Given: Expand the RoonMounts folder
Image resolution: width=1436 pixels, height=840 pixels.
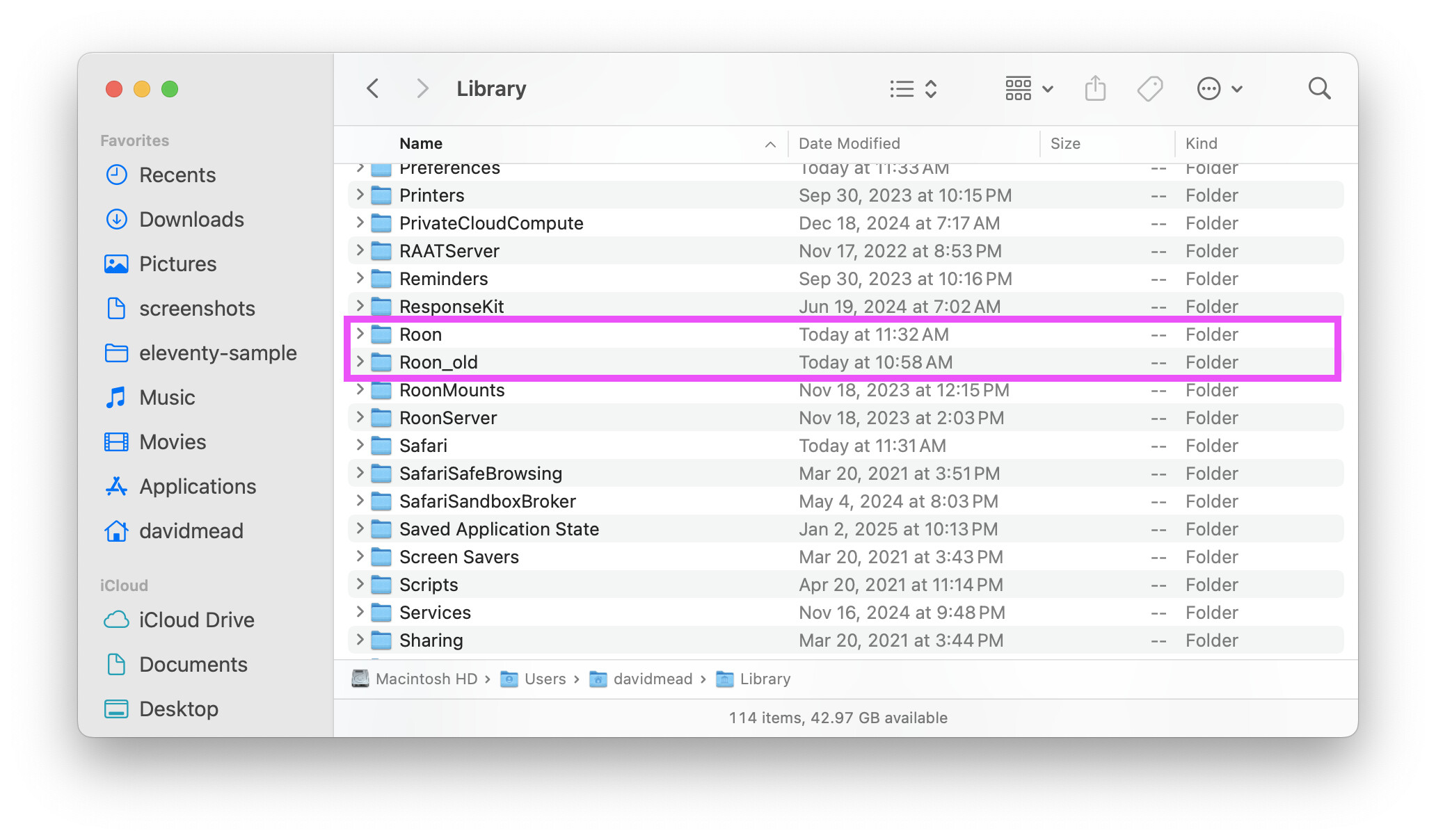Looking at the screenshot, I should pos(360,389).
